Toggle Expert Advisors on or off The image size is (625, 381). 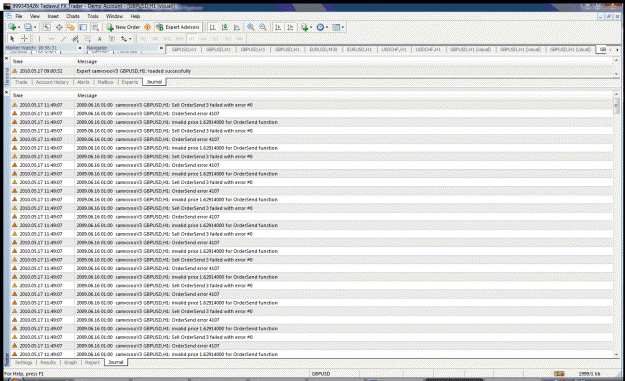[x=178, y=27]
